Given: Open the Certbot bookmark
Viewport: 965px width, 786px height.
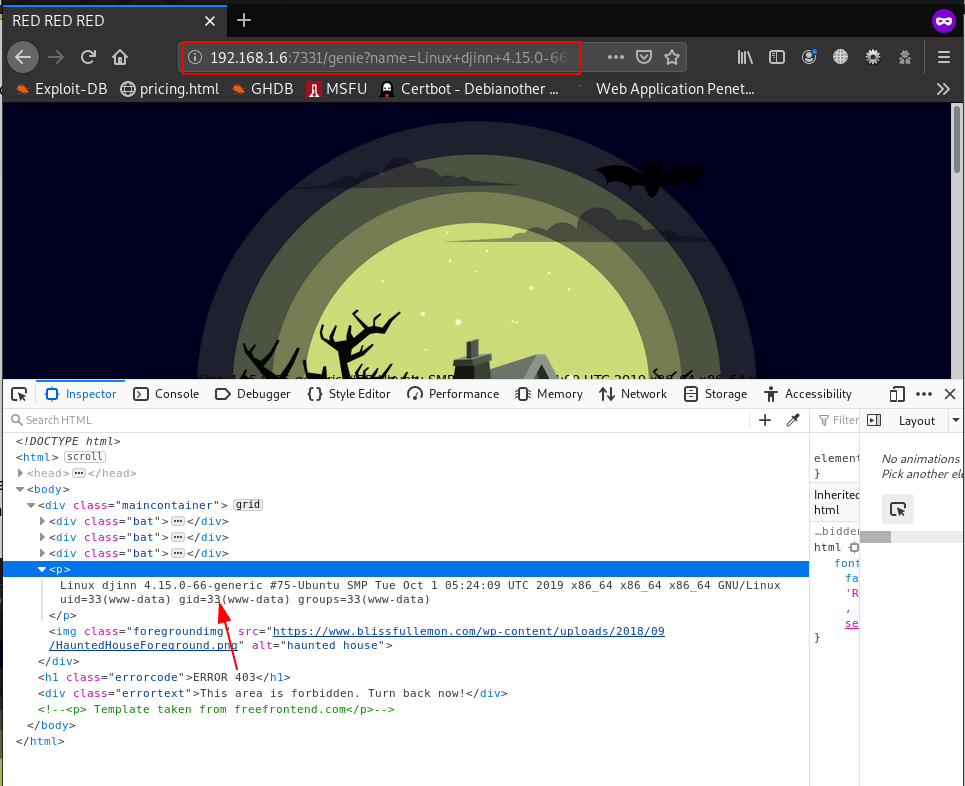Looking at the screenshot, I should pos(470,89).
